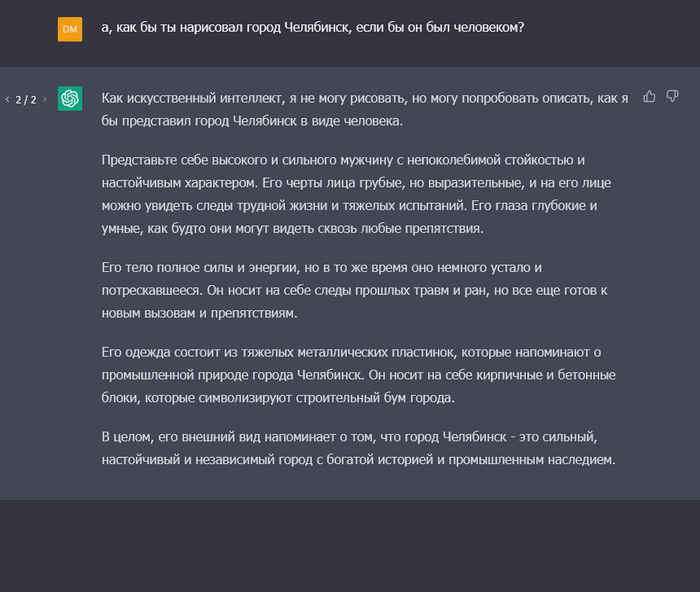This screenshot has width=700, height=592.
Task: Click the orange DM user avatar
Action: click(70, 29)
